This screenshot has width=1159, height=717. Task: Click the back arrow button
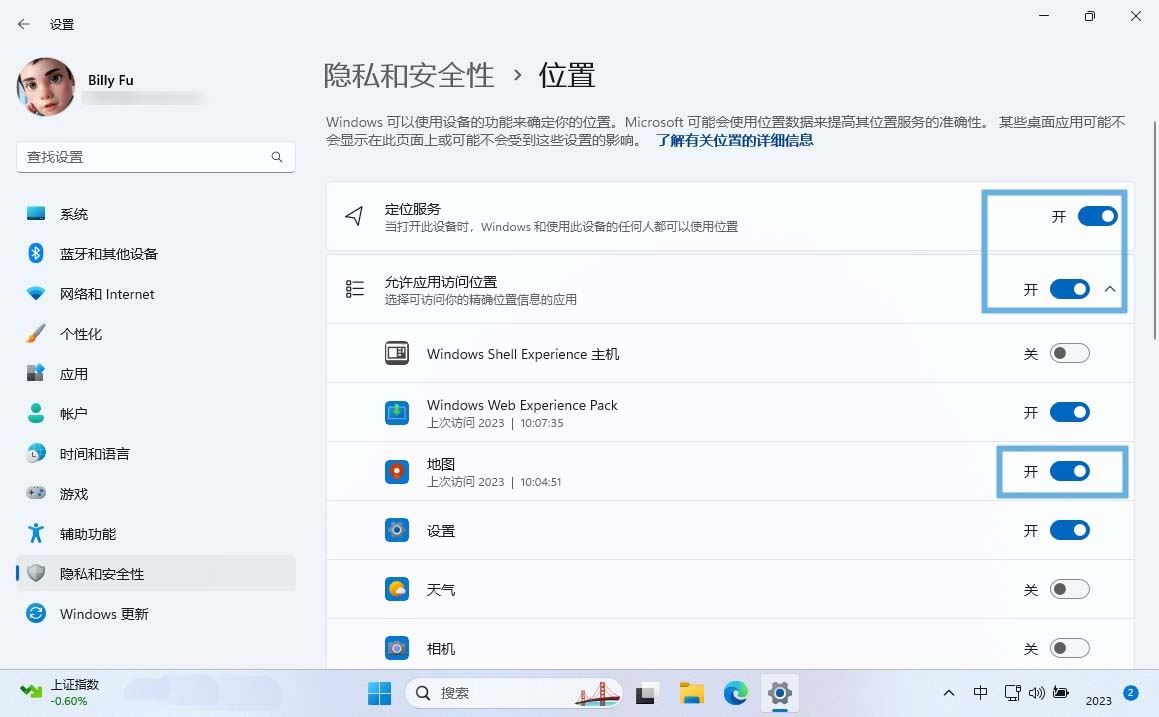23,23
